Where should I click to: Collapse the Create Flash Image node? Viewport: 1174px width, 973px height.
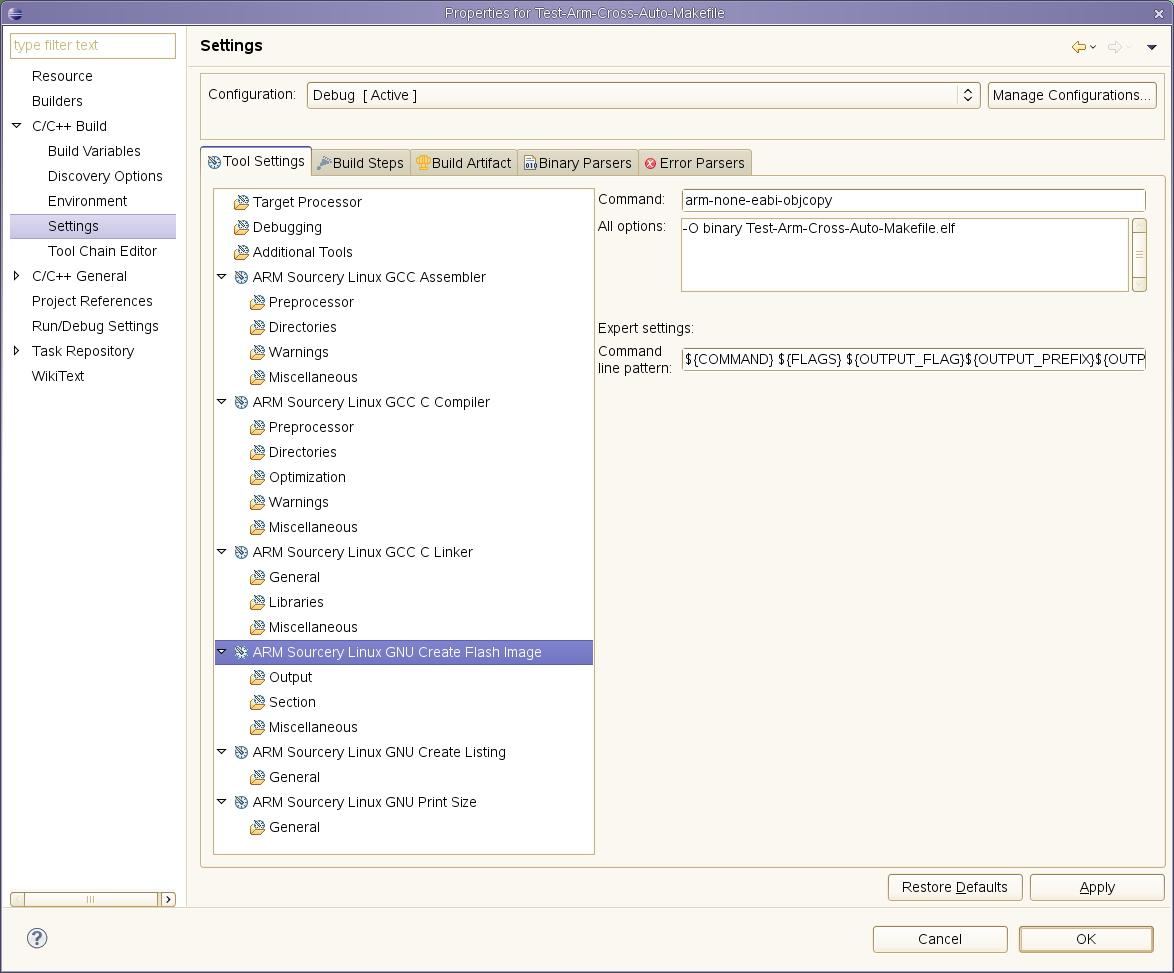222,652
